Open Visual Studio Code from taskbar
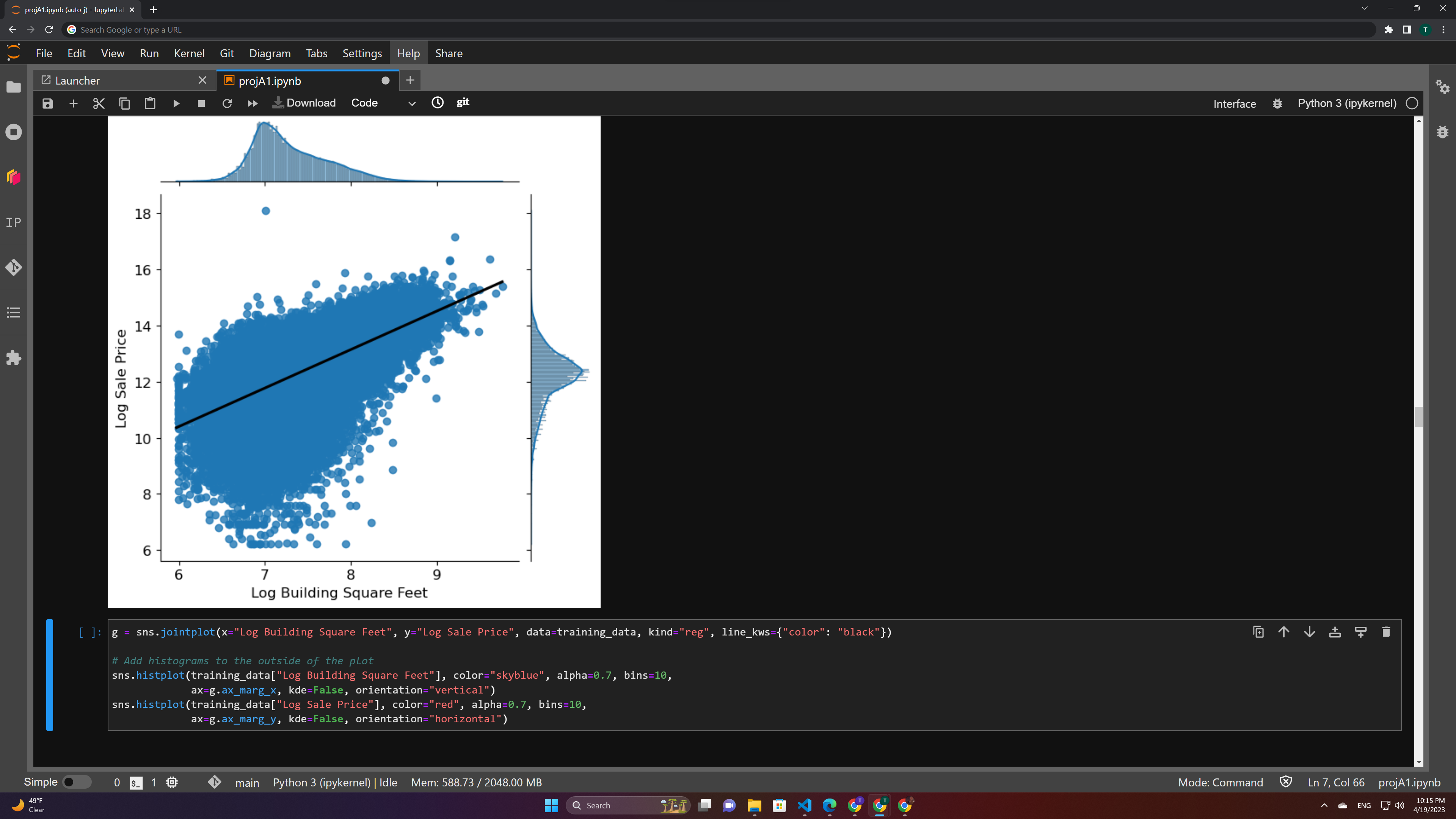Screen dimensions: 1456x819 (804, 805)
